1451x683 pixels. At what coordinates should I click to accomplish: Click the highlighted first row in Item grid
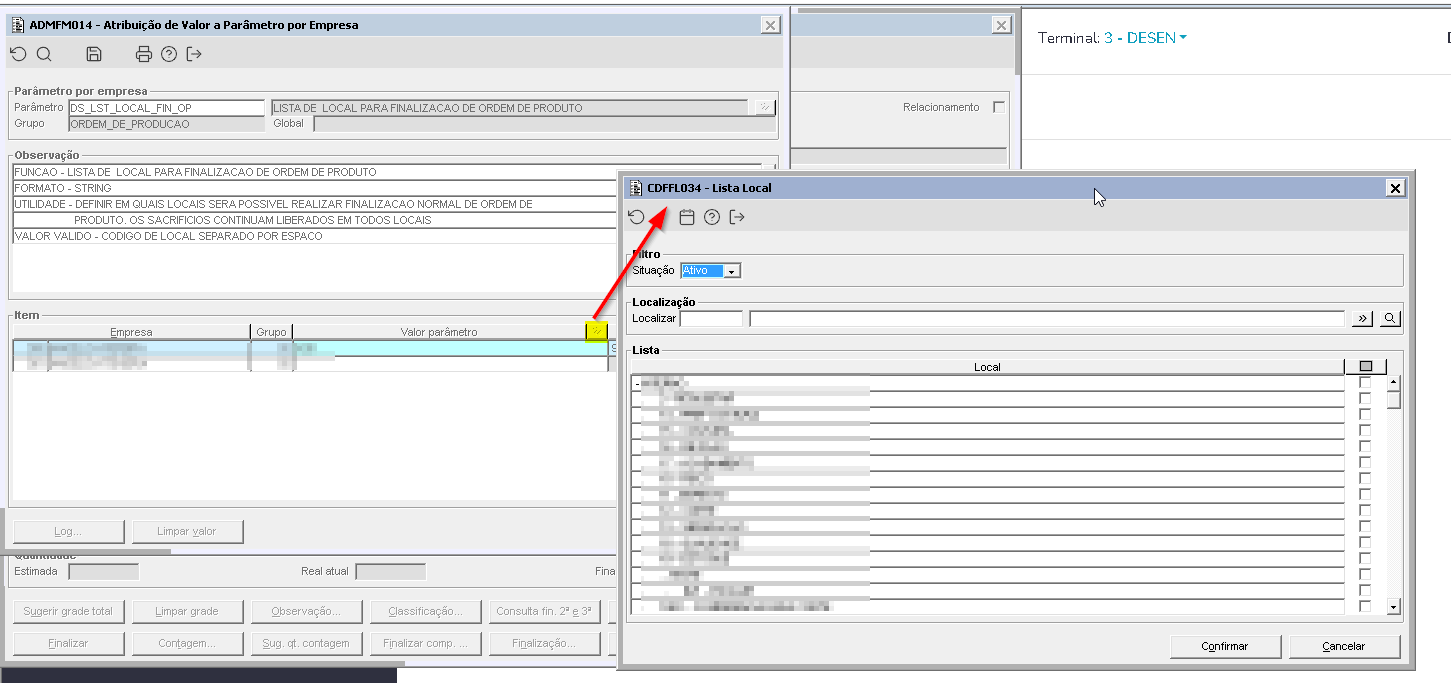(x=310, y=348)
